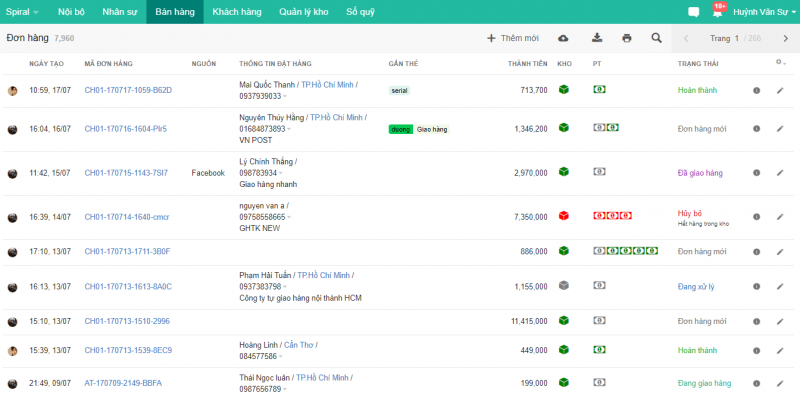
Task: Click the Thành tiền column header
Action: [x=528, y=64]
